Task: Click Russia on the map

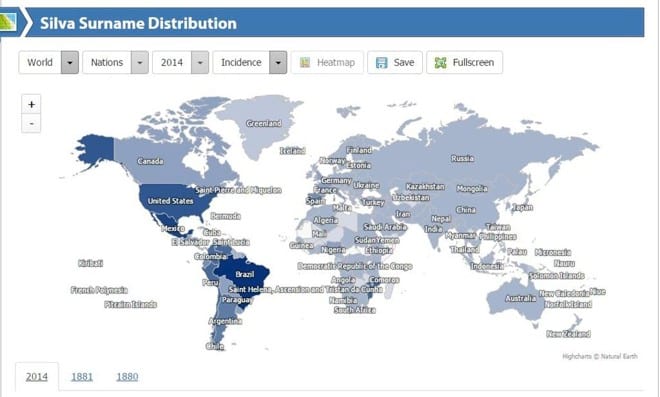Action: click(x=462, y=158)
